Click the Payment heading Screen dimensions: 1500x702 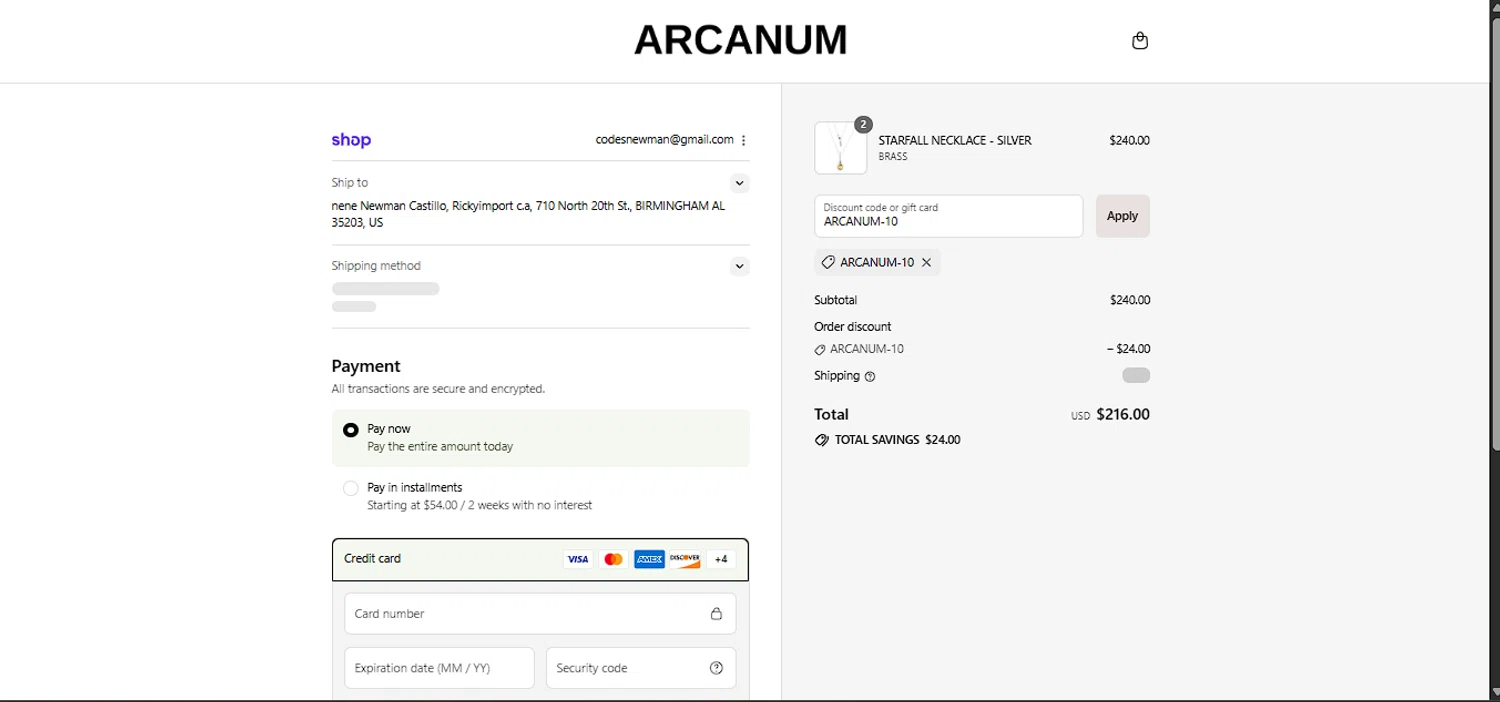[366, 366]
